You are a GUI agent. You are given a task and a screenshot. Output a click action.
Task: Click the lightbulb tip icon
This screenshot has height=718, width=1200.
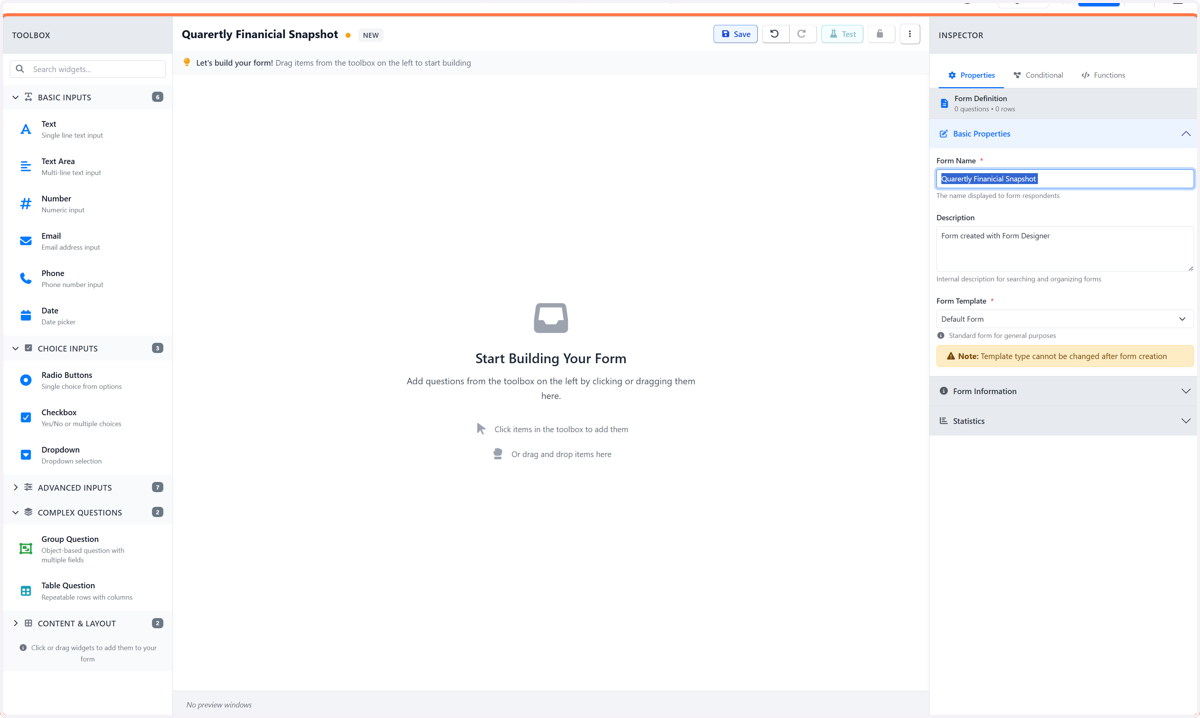pos(187,62)
